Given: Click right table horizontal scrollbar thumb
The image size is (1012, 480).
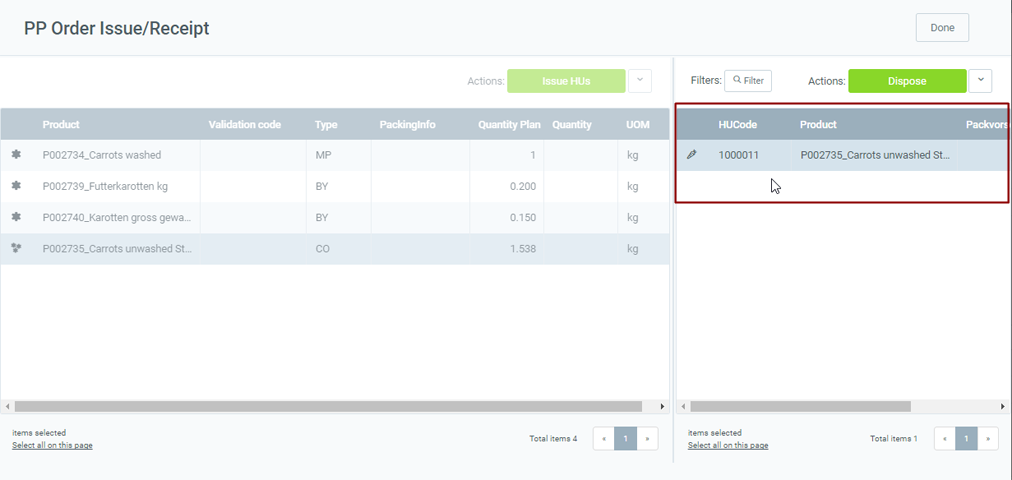Looking at the screenshot, I should [800, 406].
